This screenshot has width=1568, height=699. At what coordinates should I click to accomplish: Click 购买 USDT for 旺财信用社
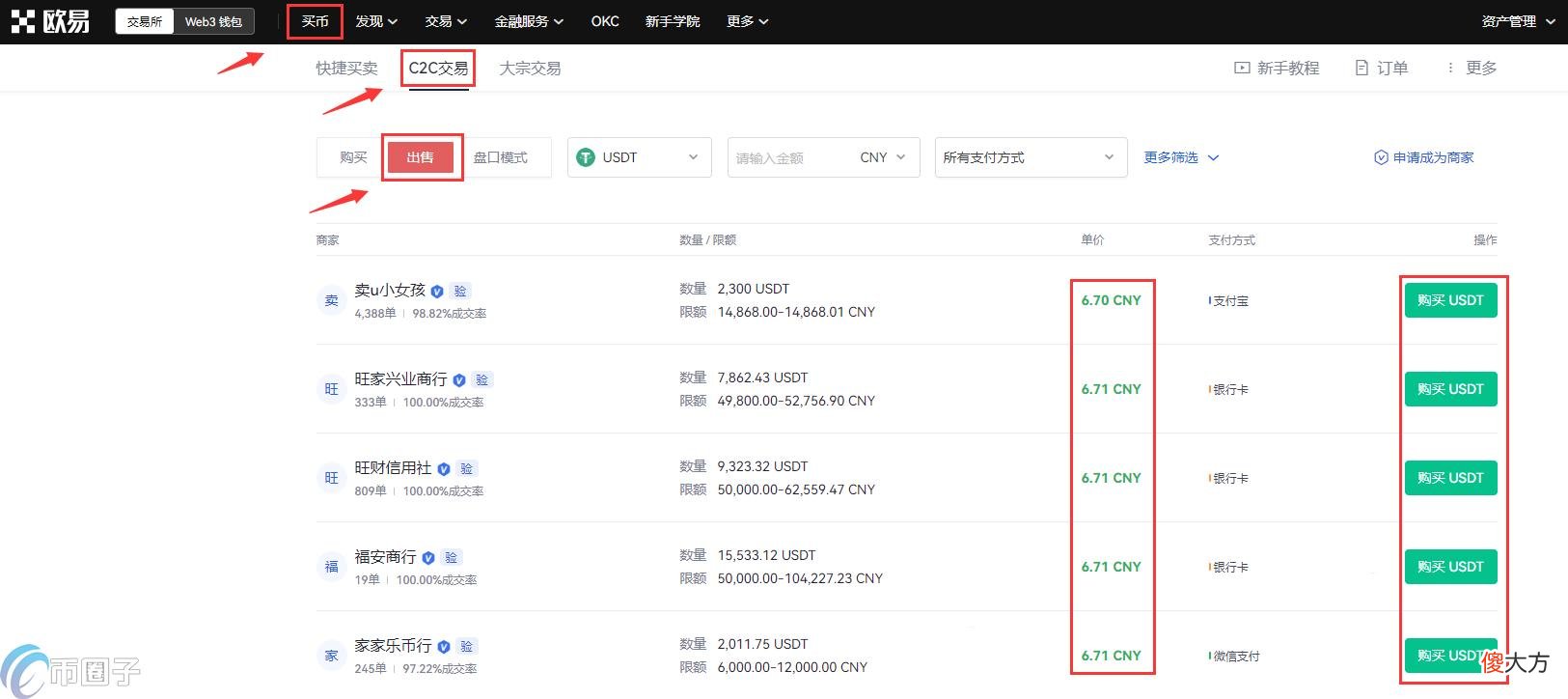click(x=1450, y=478)
